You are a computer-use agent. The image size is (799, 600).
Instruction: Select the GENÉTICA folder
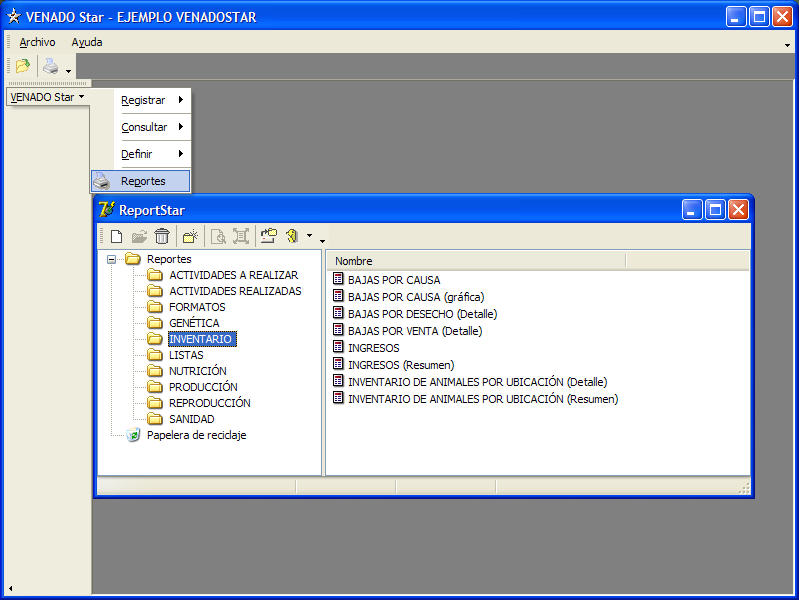[194, 323]
